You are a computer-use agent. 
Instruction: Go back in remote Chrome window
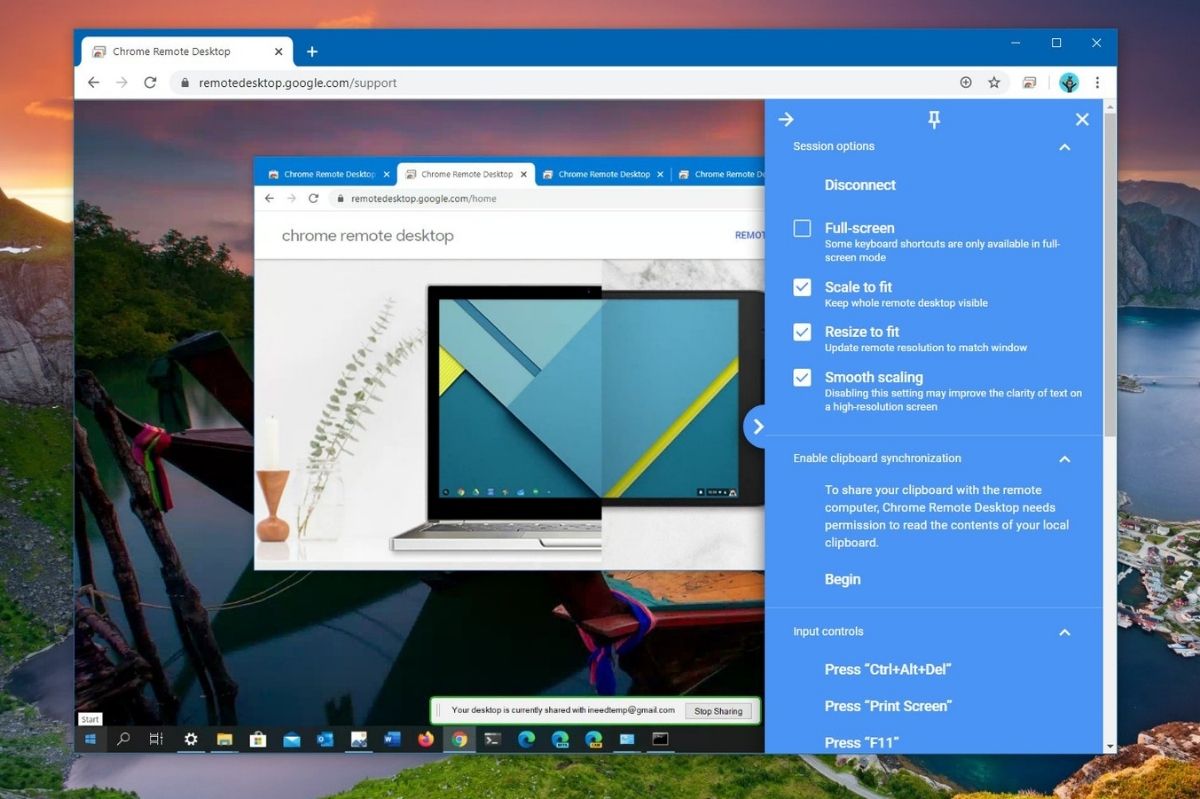269,199
